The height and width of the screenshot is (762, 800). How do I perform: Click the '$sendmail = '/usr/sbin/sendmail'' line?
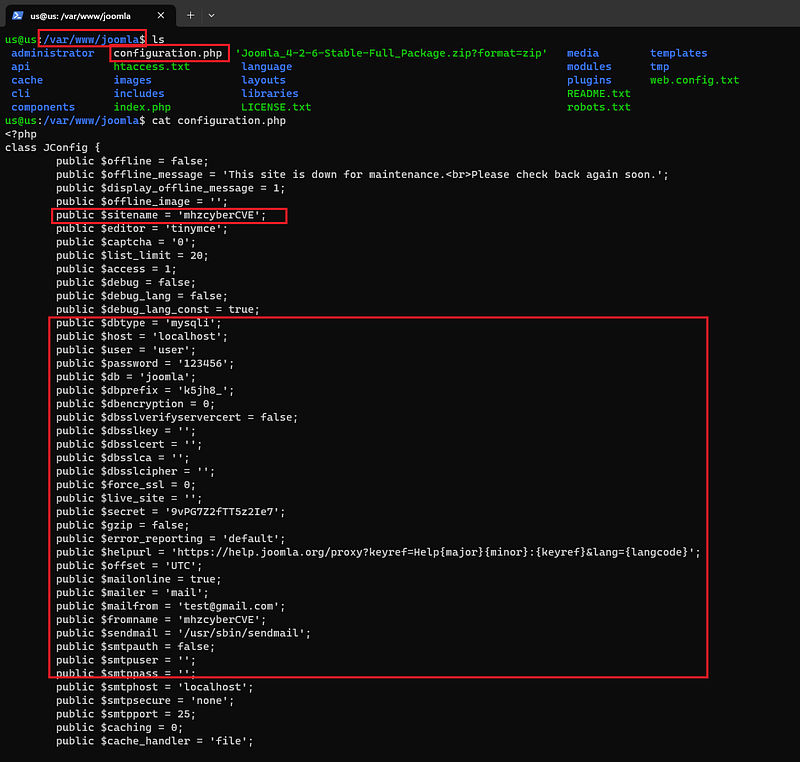[x=183, y=633]
